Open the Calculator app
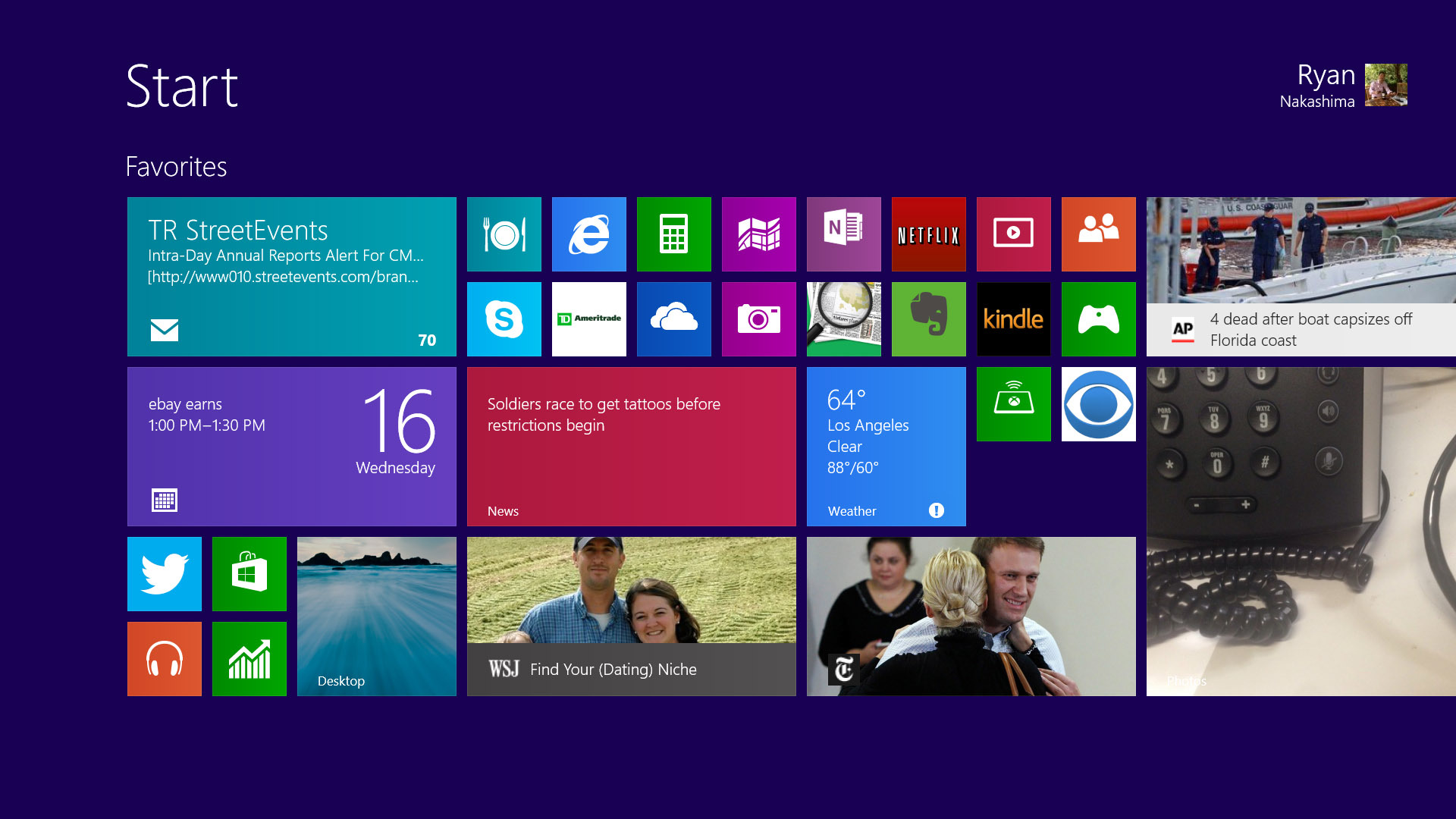This screenshot has width=1456, height=819. (673, 234)
